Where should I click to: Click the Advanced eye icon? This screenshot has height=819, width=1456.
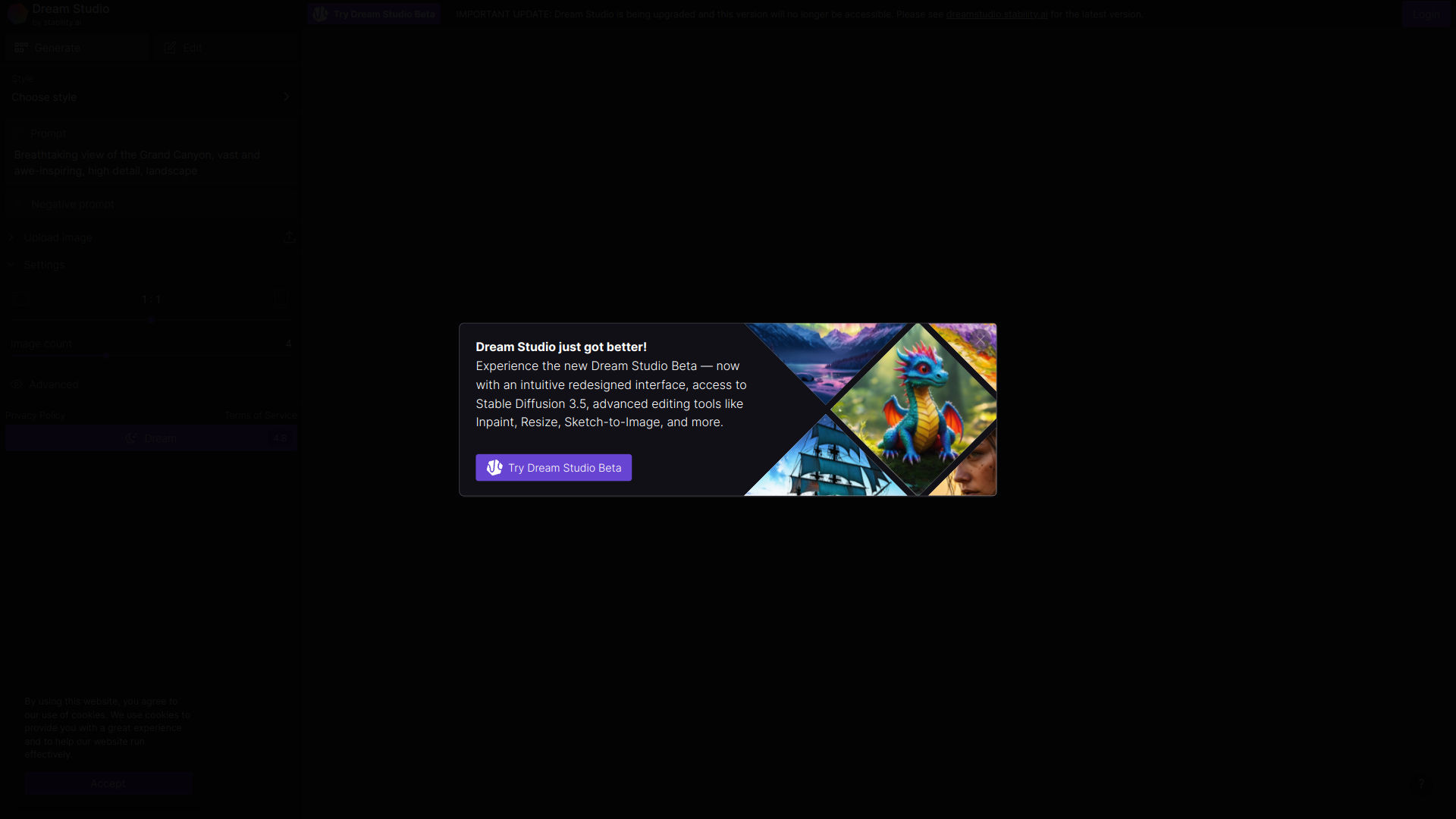click(16, 384)
